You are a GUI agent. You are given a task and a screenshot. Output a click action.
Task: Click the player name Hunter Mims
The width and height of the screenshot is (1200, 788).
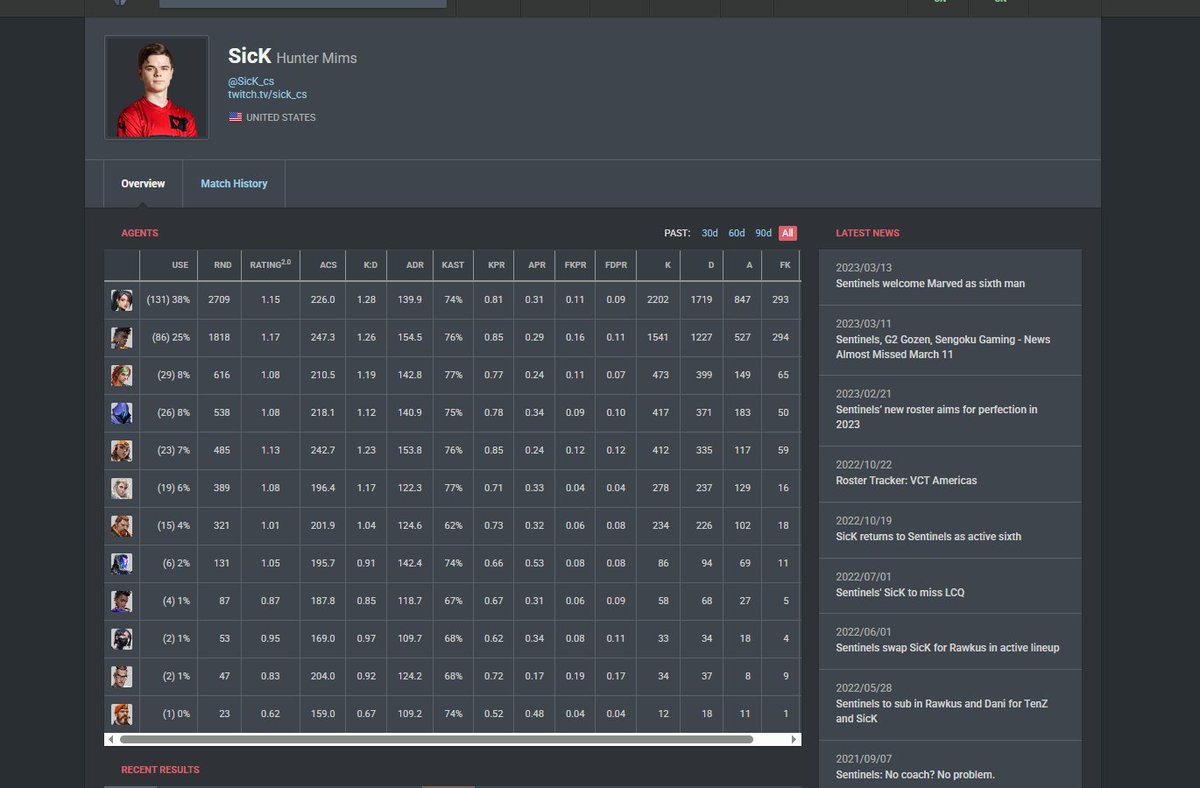(x=316, y=58)
